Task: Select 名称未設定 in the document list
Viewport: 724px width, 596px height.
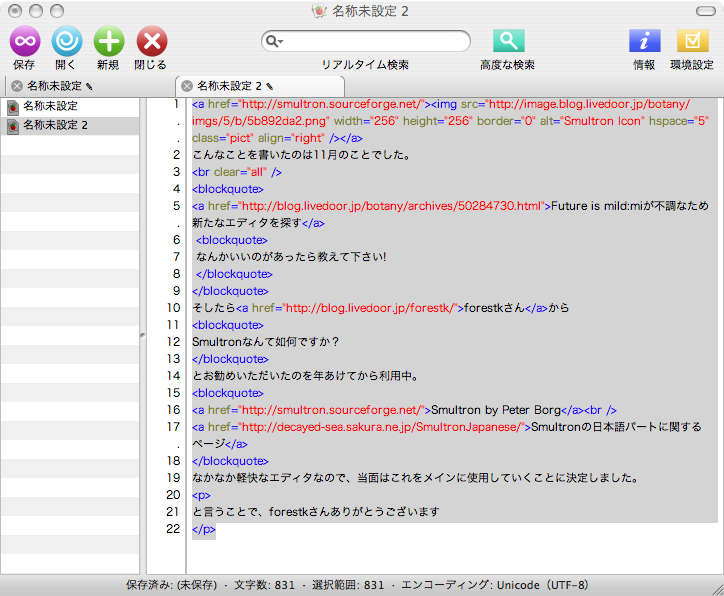Action: (x=50, y=106)
